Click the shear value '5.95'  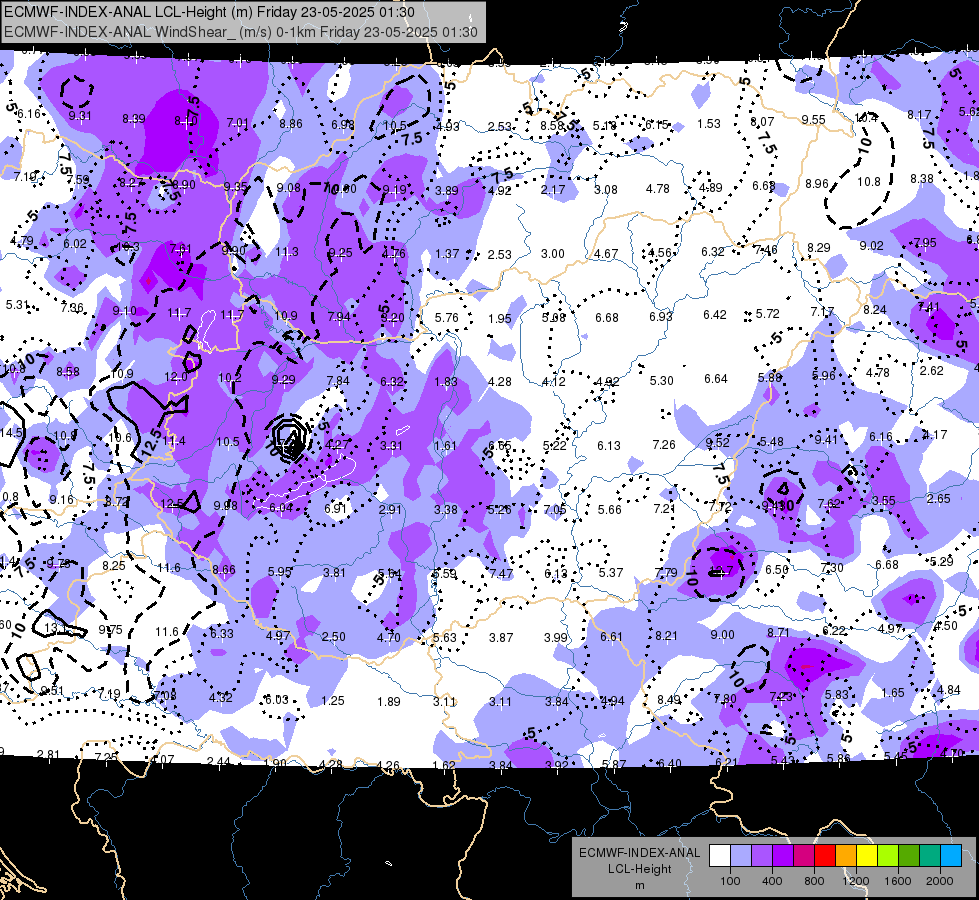(x=280, y=571)
